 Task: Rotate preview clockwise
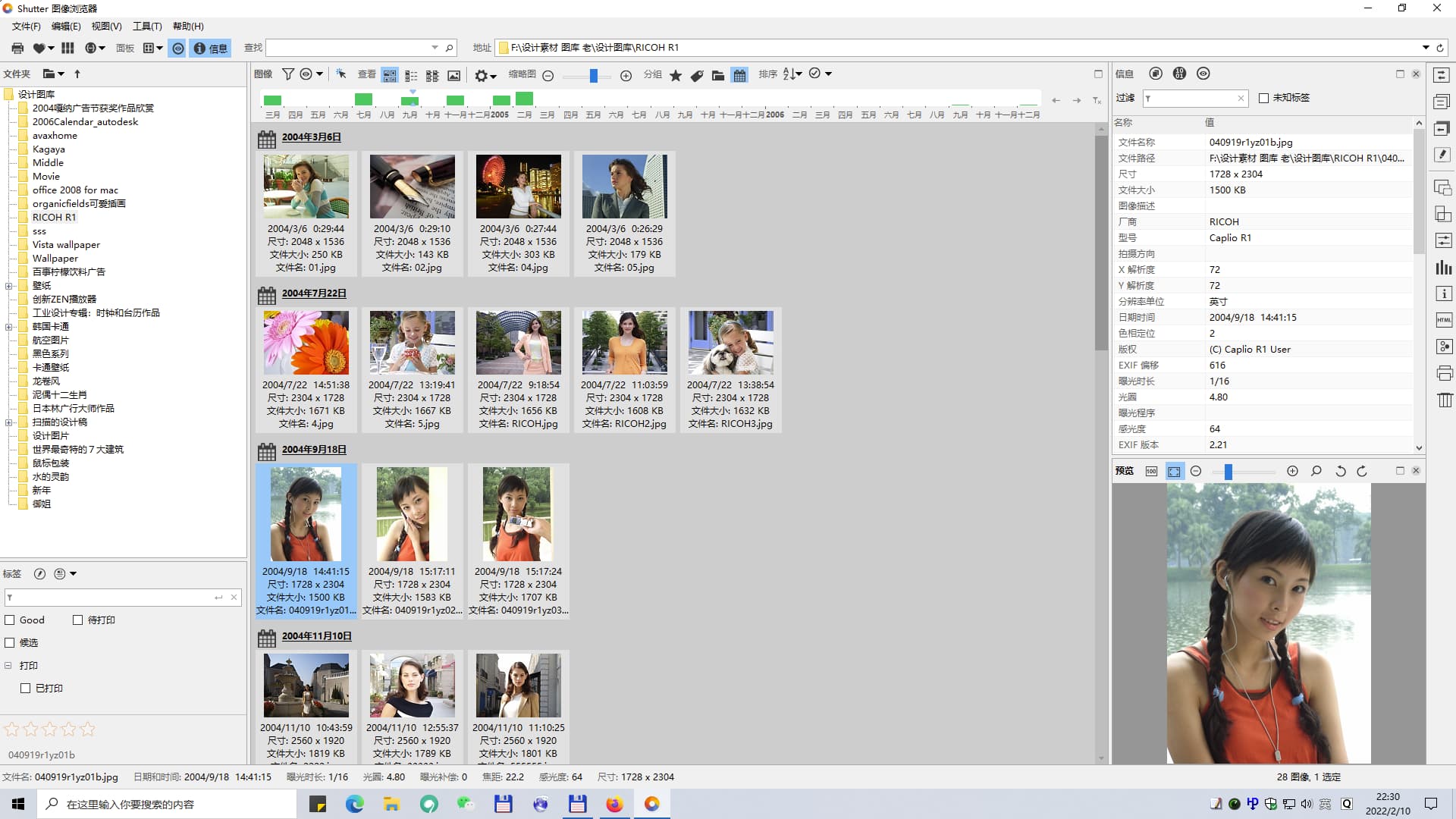[x=1362, y=471]
